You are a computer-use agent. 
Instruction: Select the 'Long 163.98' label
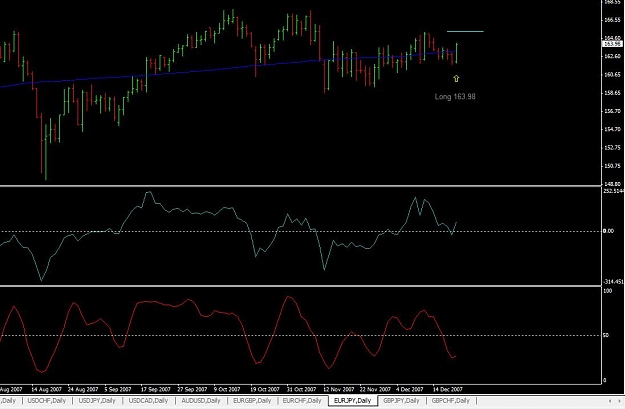tap(455, 96)
